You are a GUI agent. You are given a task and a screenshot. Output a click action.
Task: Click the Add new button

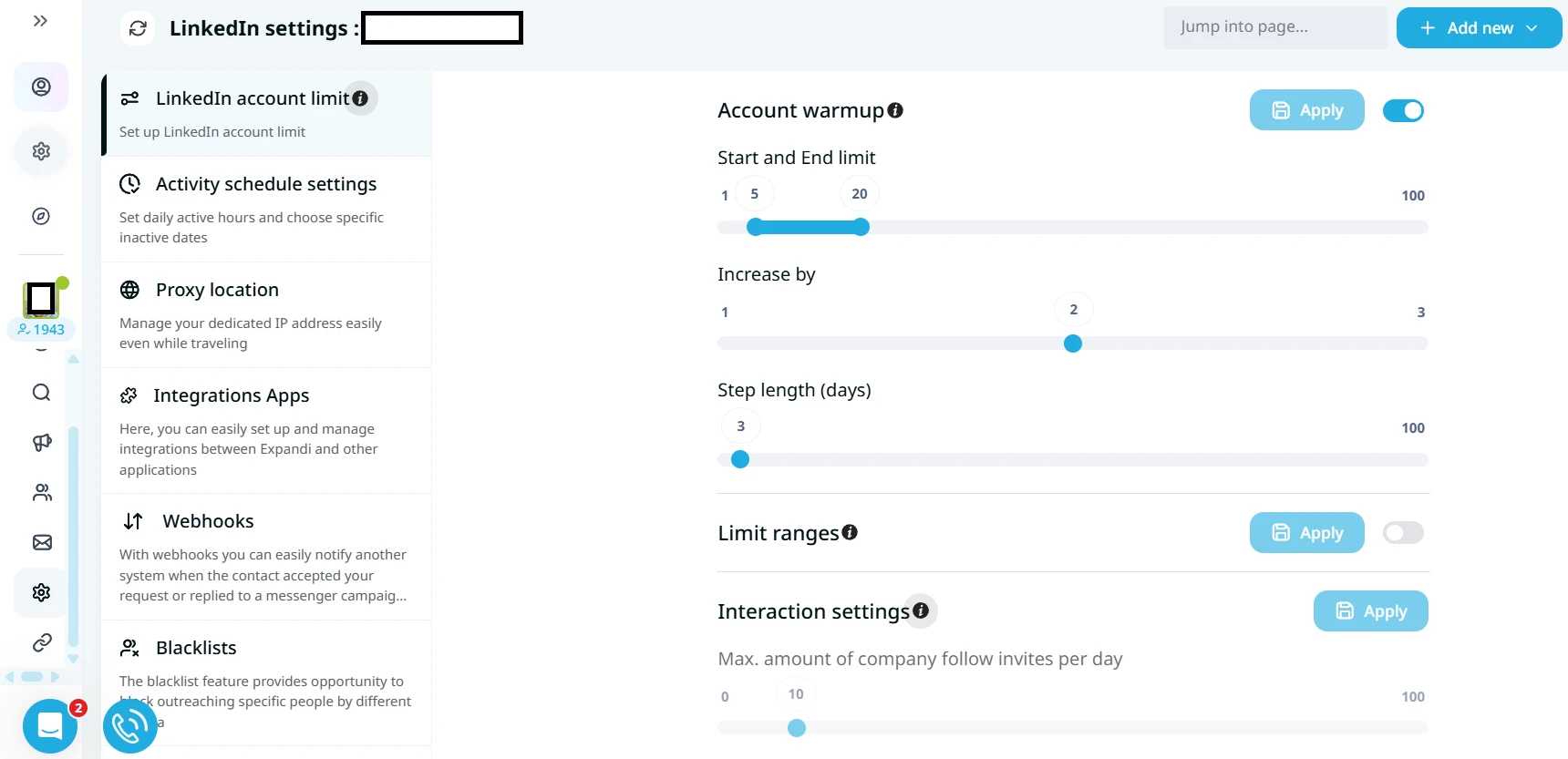point(1479,28)
